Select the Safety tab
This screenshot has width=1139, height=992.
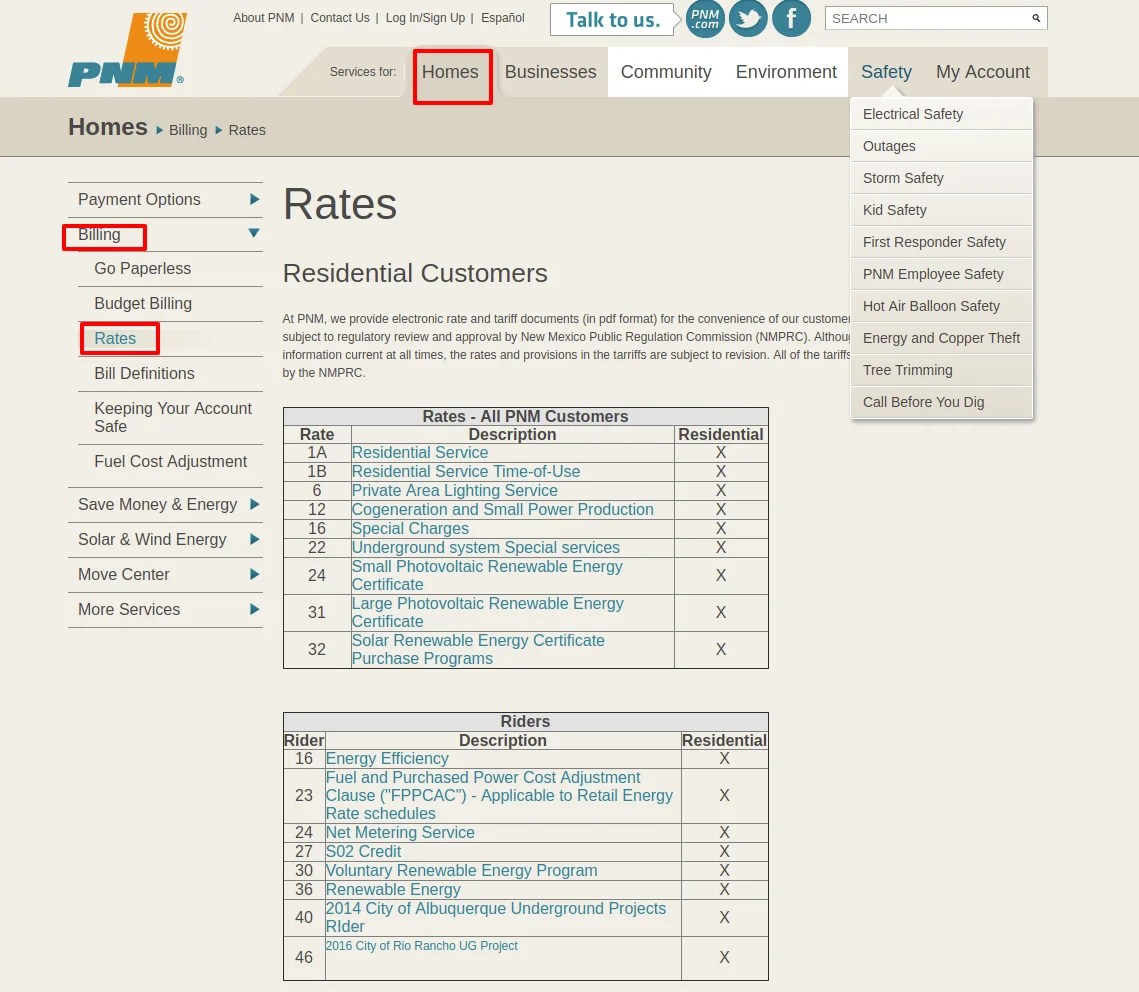pyautogui.click(x=886, y=72)
